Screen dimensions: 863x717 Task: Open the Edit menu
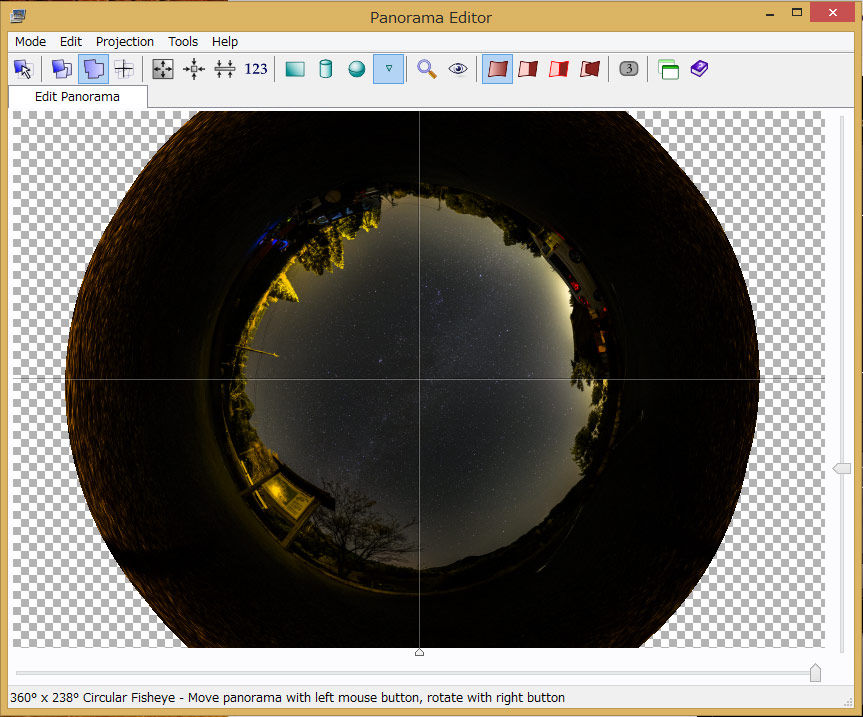pos(70,42)
